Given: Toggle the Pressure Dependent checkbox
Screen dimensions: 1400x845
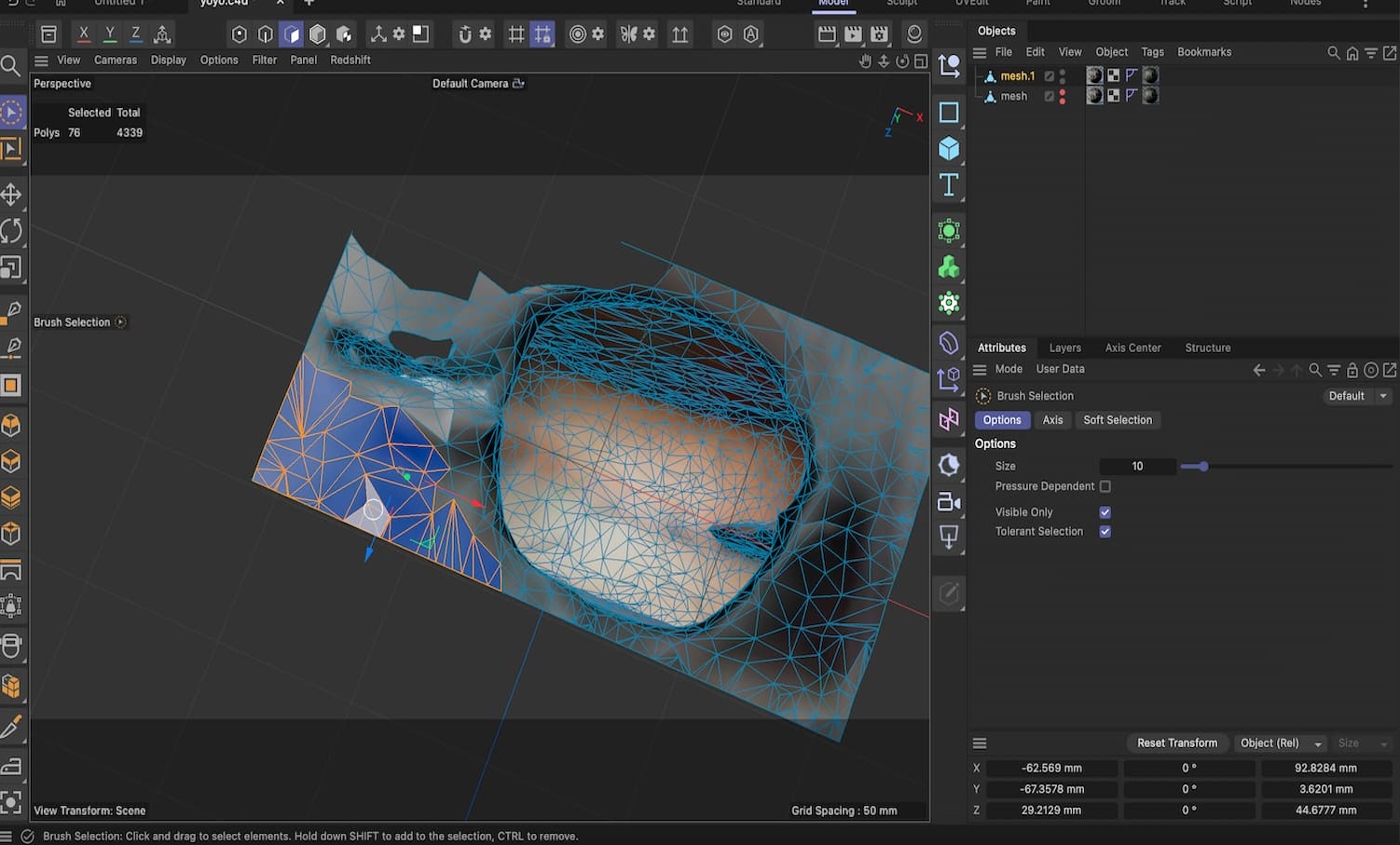Looking at the screenshot, I should point(1105,486).
